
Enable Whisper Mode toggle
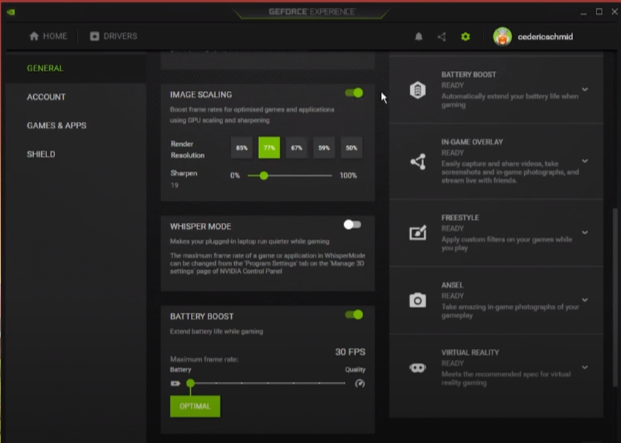pos(352,225)
